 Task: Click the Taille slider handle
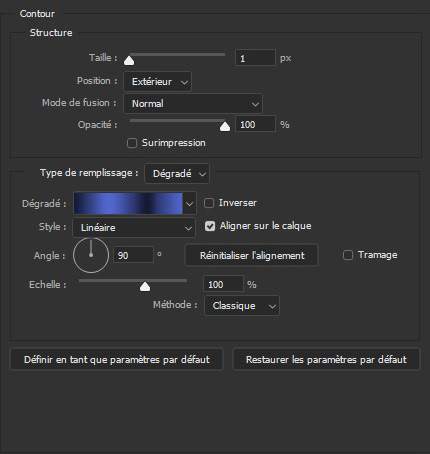[x=129, y=60]
